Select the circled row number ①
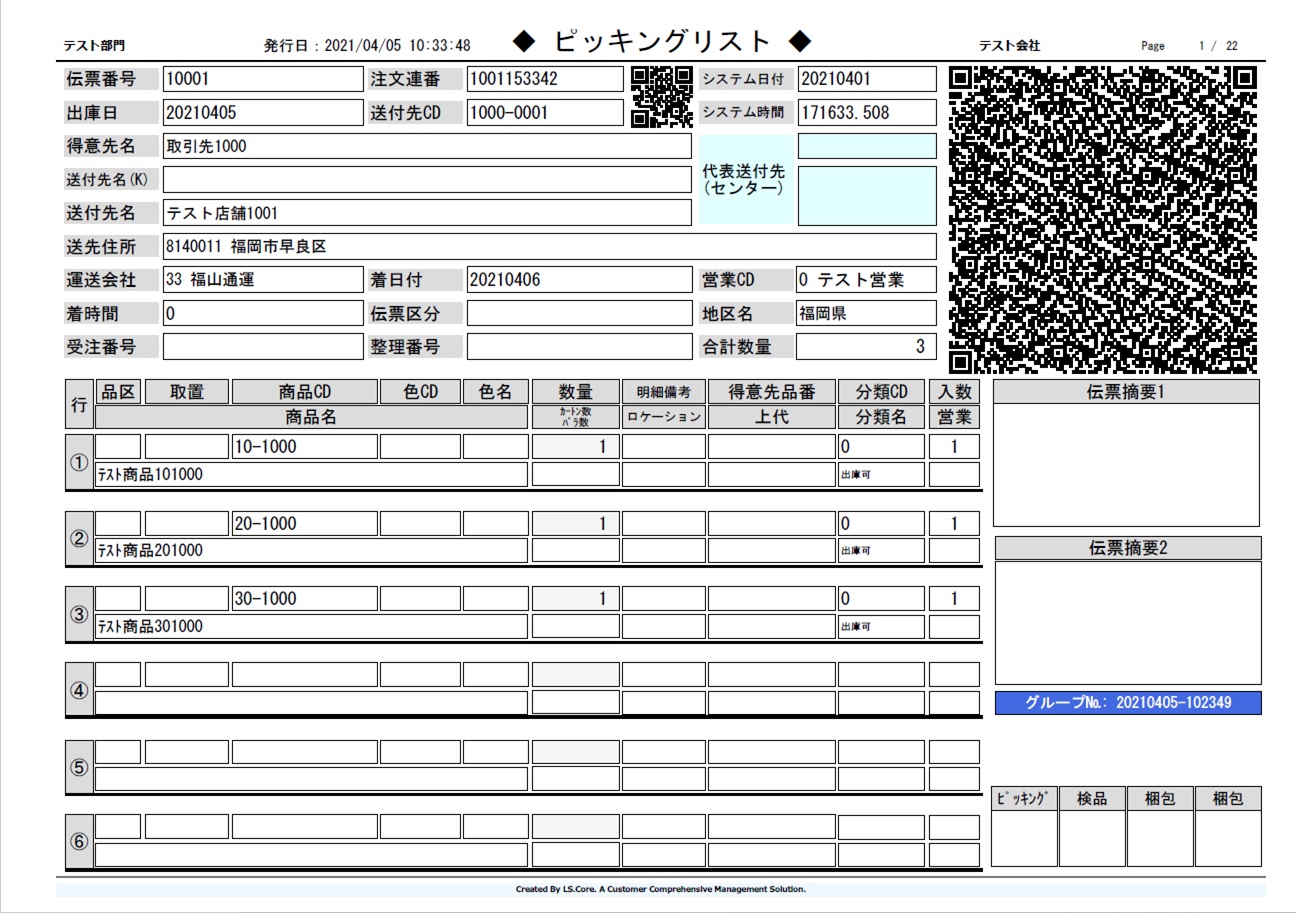The image size is (1296, 913). (x=79, y=462)
